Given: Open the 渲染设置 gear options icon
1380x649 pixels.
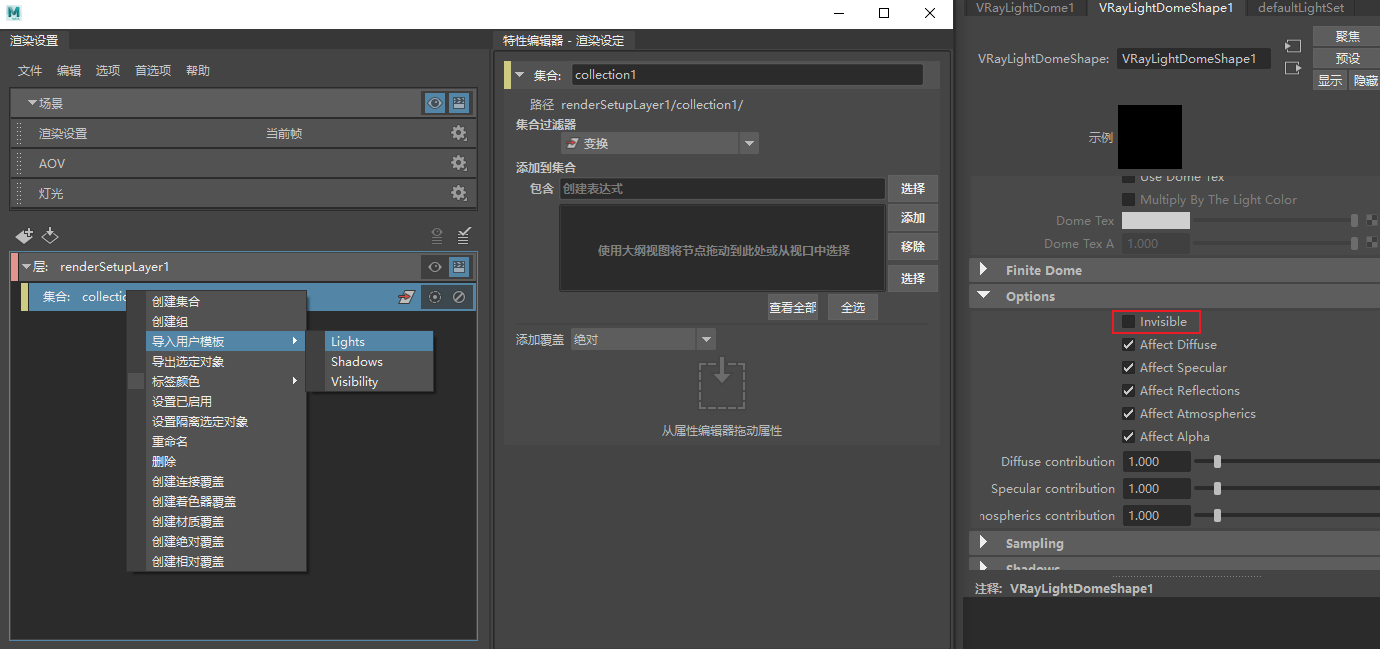Looking at the screenshot, I should point(458,132).
